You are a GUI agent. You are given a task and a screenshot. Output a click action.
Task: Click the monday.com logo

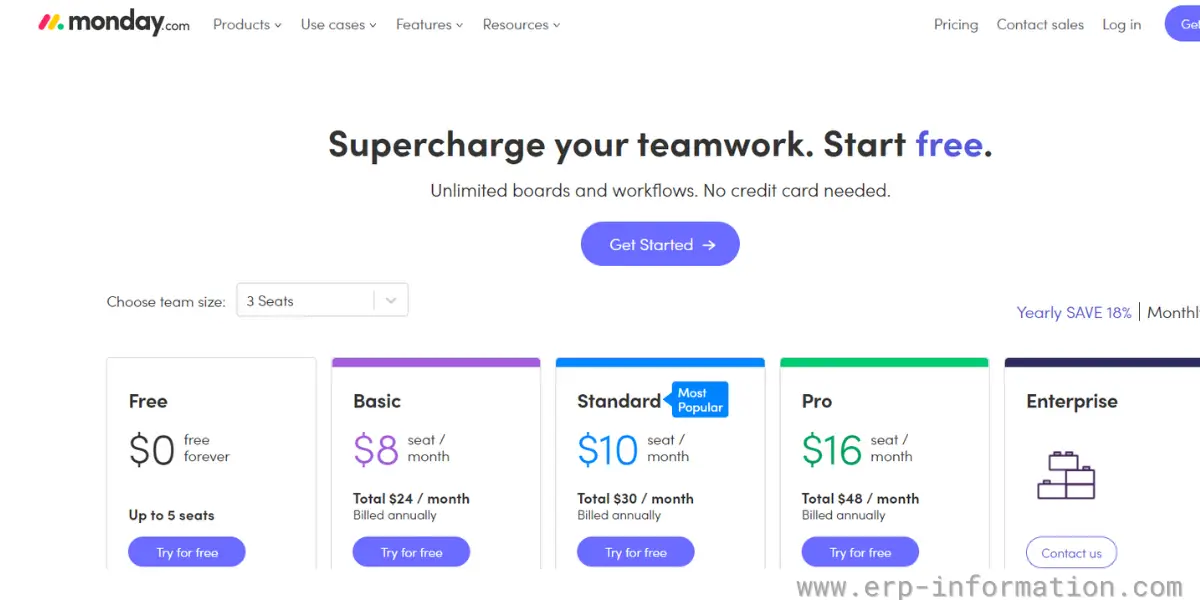(x=113, y=24)
